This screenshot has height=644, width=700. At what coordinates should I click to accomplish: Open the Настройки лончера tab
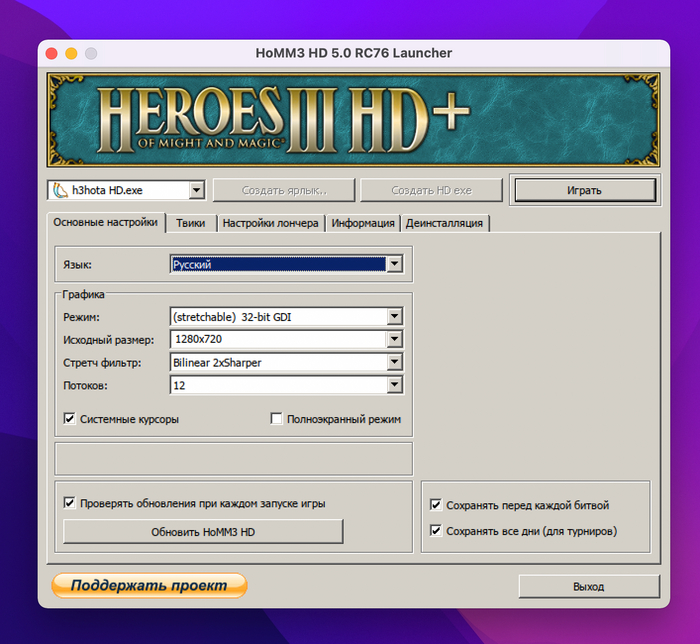[271, 223]
